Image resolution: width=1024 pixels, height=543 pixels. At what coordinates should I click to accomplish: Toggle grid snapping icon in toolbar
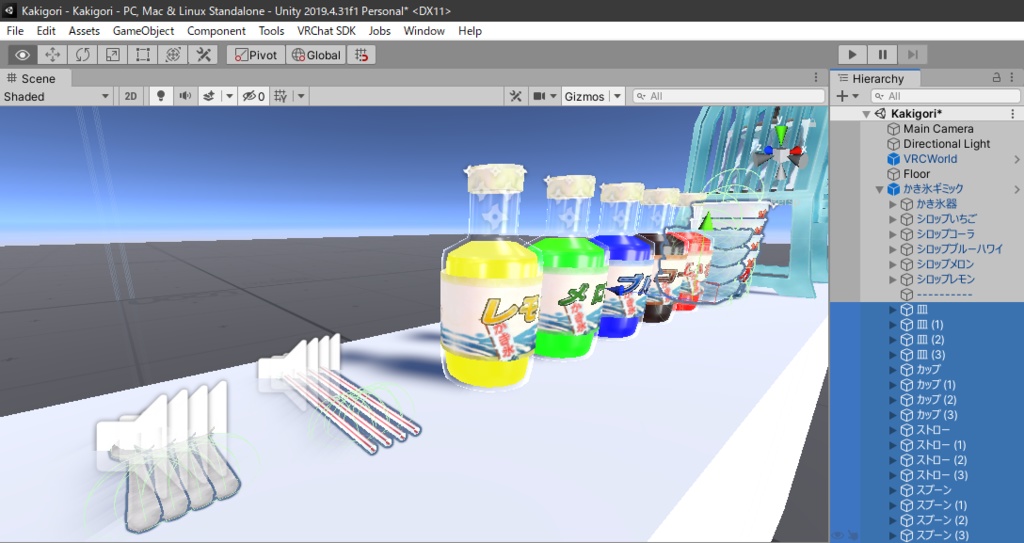point(361,55)
